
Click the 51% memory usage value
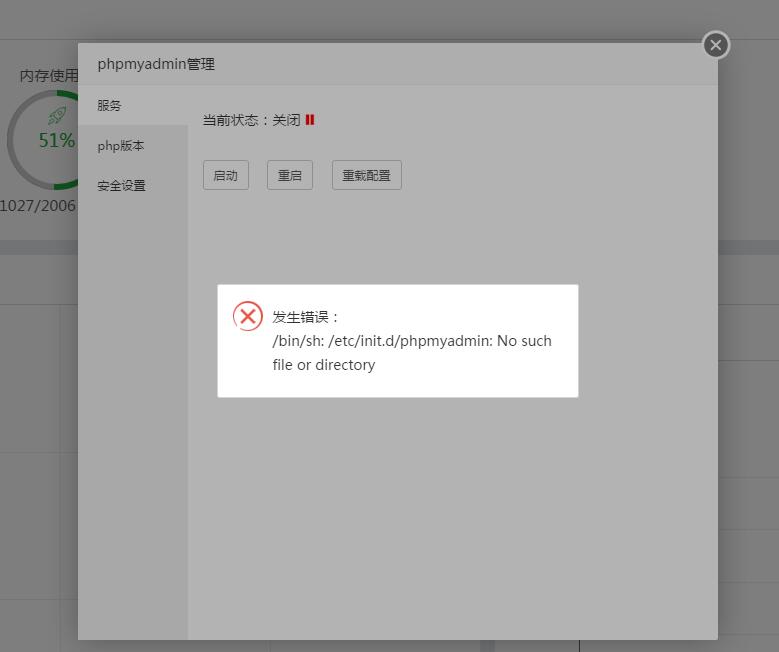[x=57, y=140]
